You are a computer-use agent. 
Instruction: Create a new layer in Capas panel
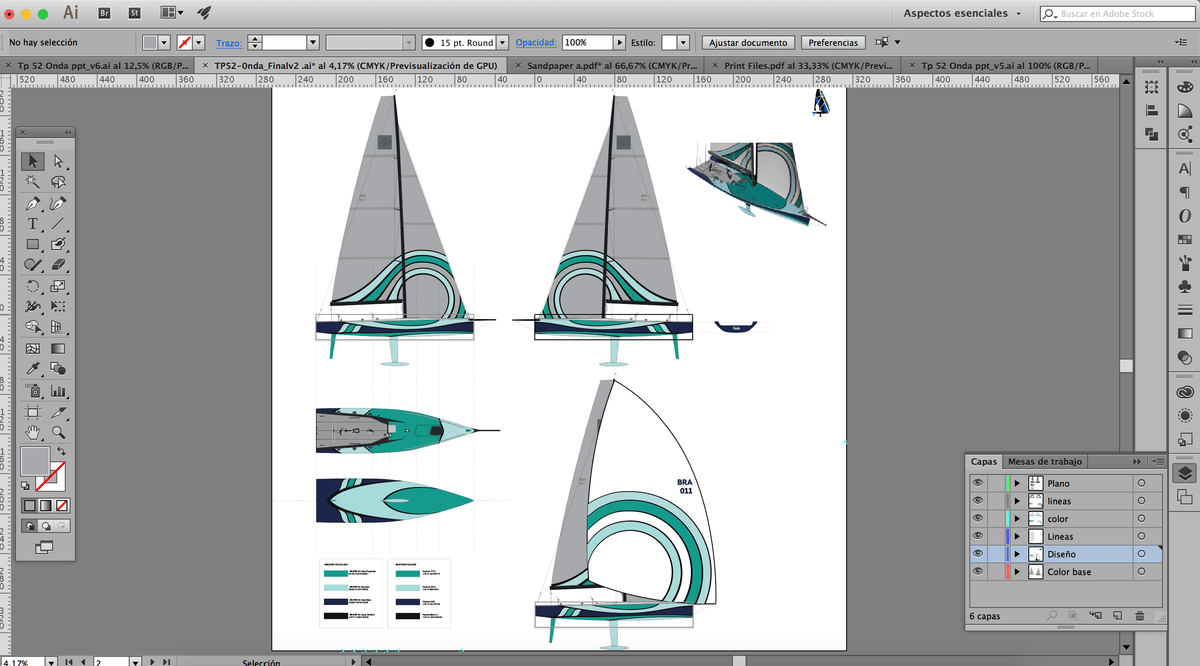(1118, 616)
